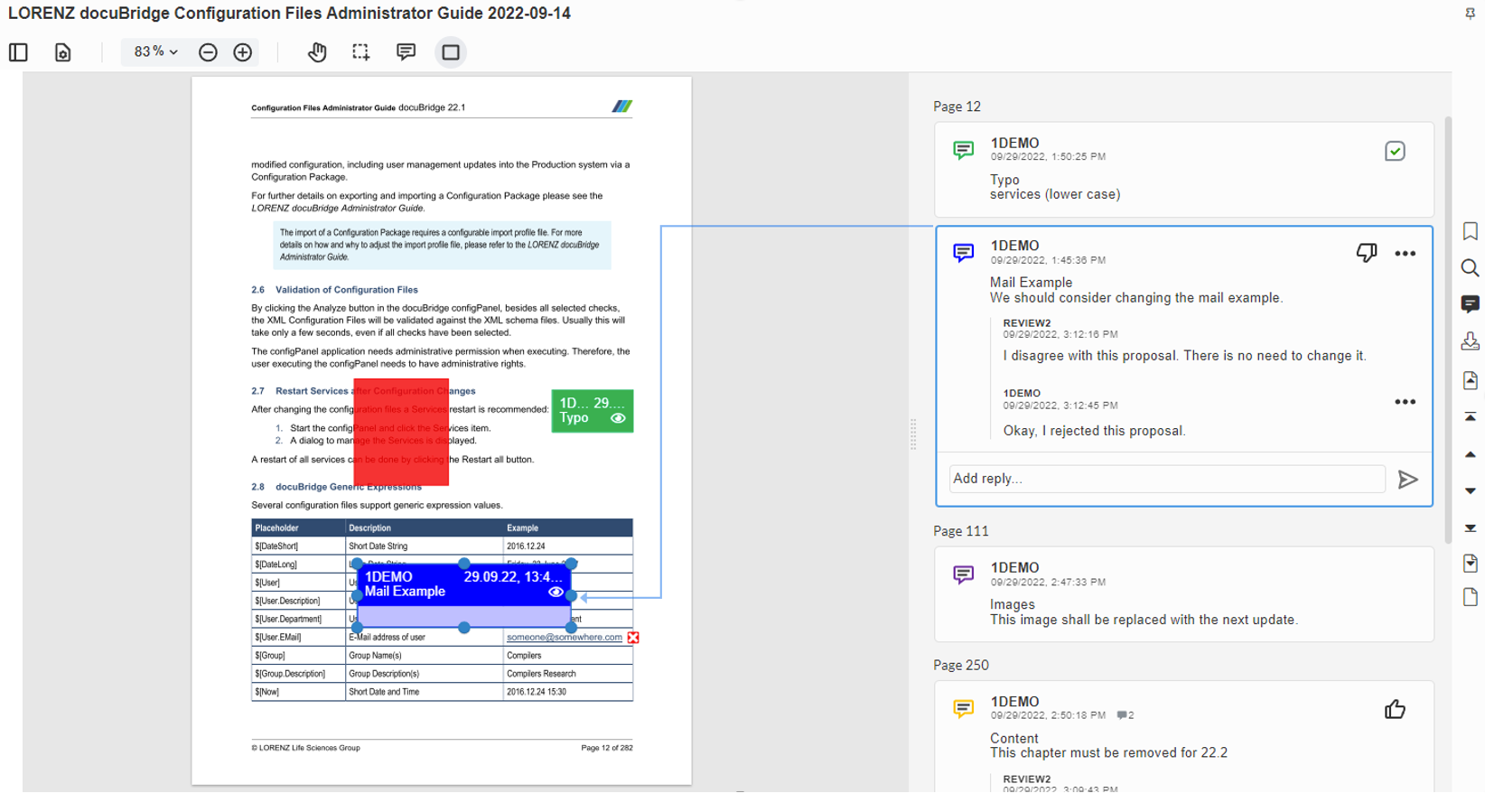
Task: Select the Content comment icon
Action: click(x=964, y=709)
